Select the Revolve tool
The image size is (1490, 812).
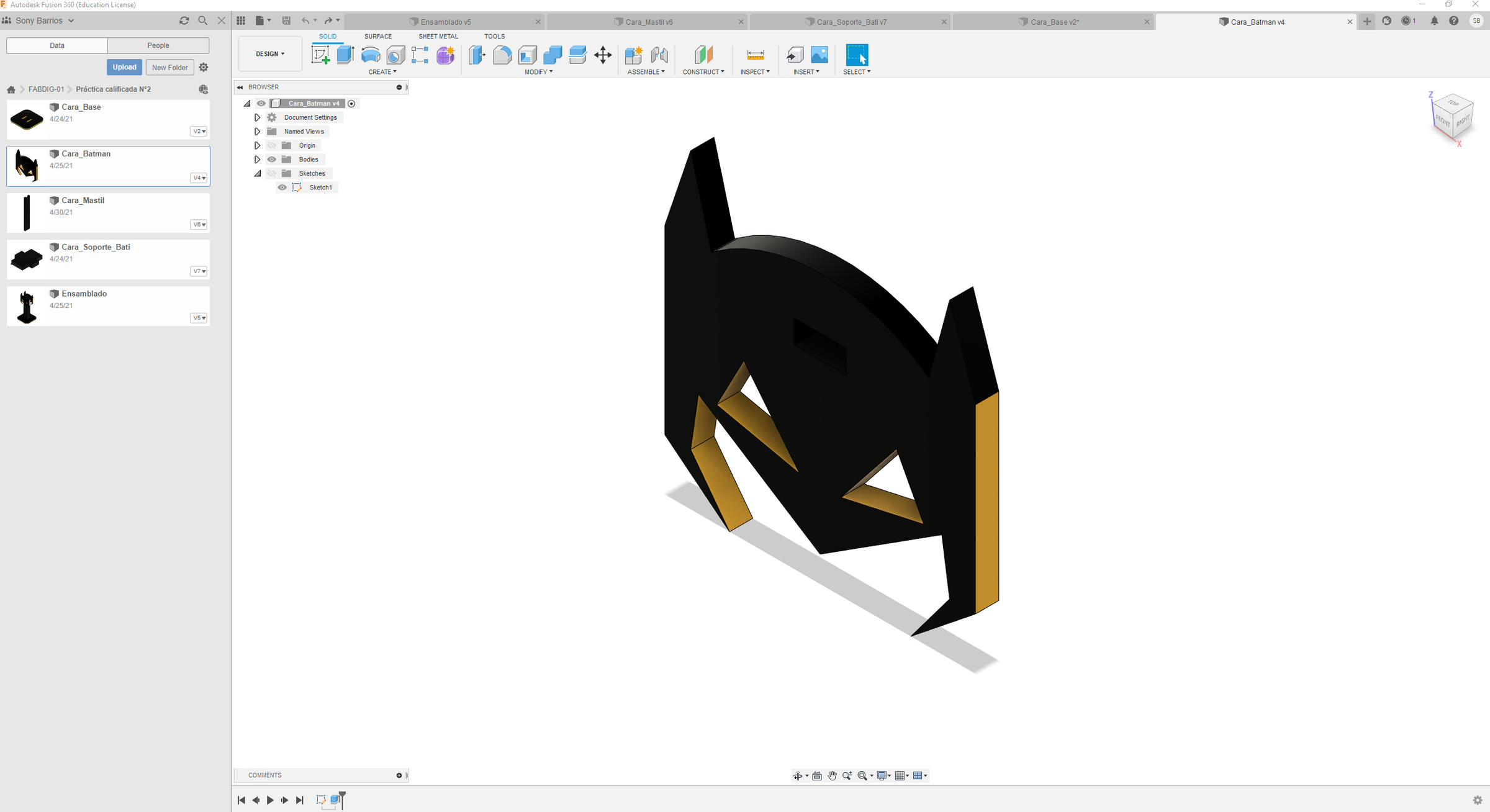371,55
